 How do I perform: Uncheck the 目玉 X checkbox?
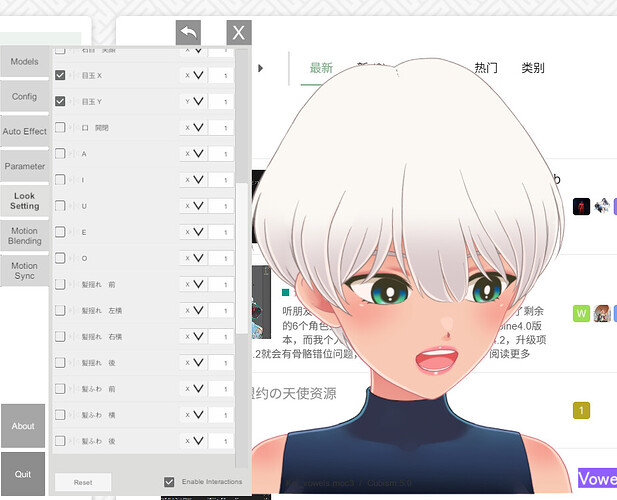click(60, 75)
